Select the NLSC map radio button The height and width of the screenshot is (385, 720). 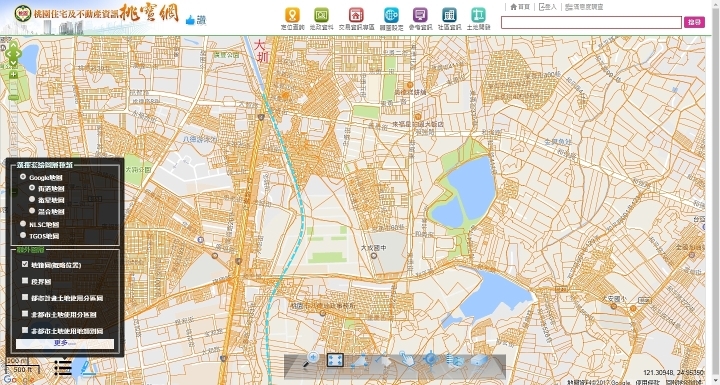[23, 224]
